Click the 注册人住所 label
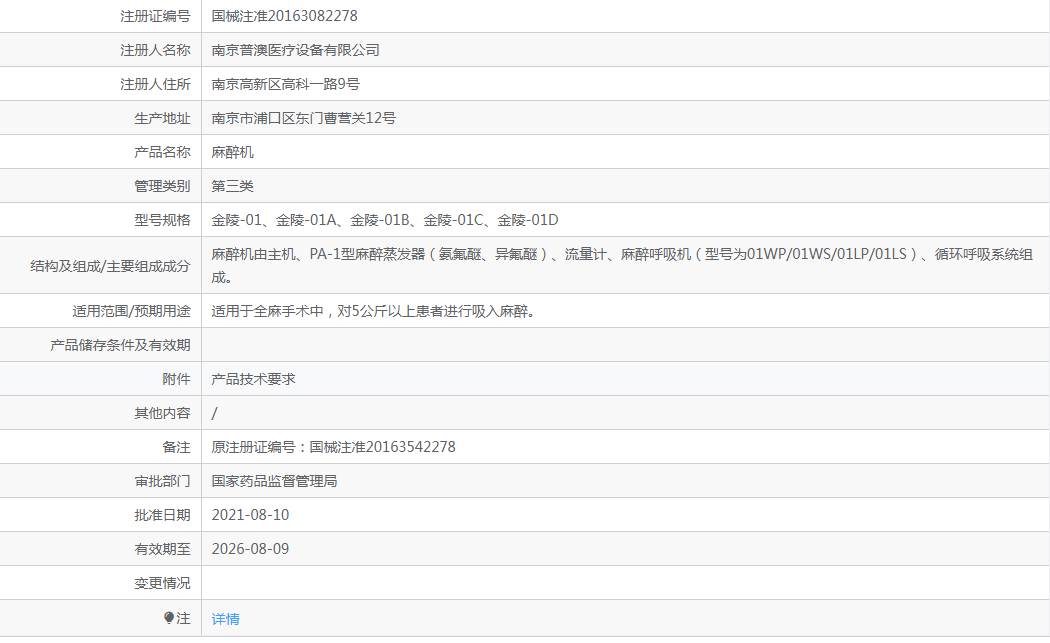Image resolution: width=1050 pixels, height=643 pixels. (155, 84)
